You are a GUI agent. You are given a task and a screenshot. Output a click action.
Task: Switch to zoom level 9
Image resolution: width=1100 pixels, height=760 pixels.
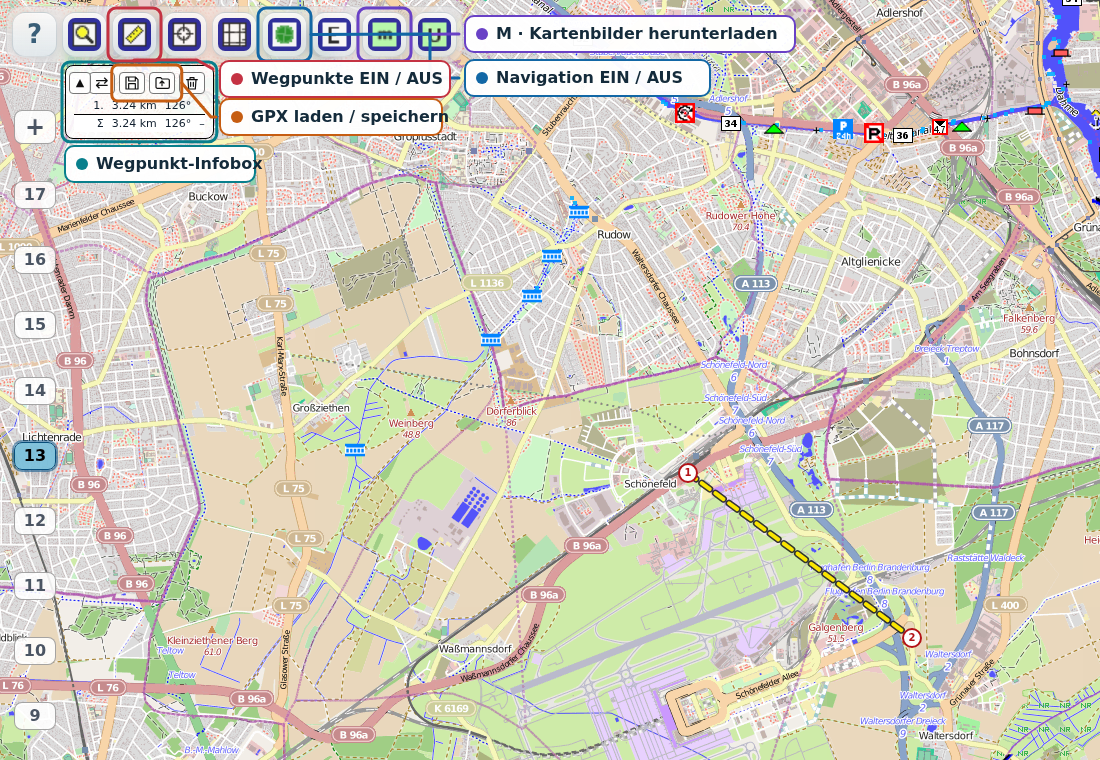[x=34, y=715]
